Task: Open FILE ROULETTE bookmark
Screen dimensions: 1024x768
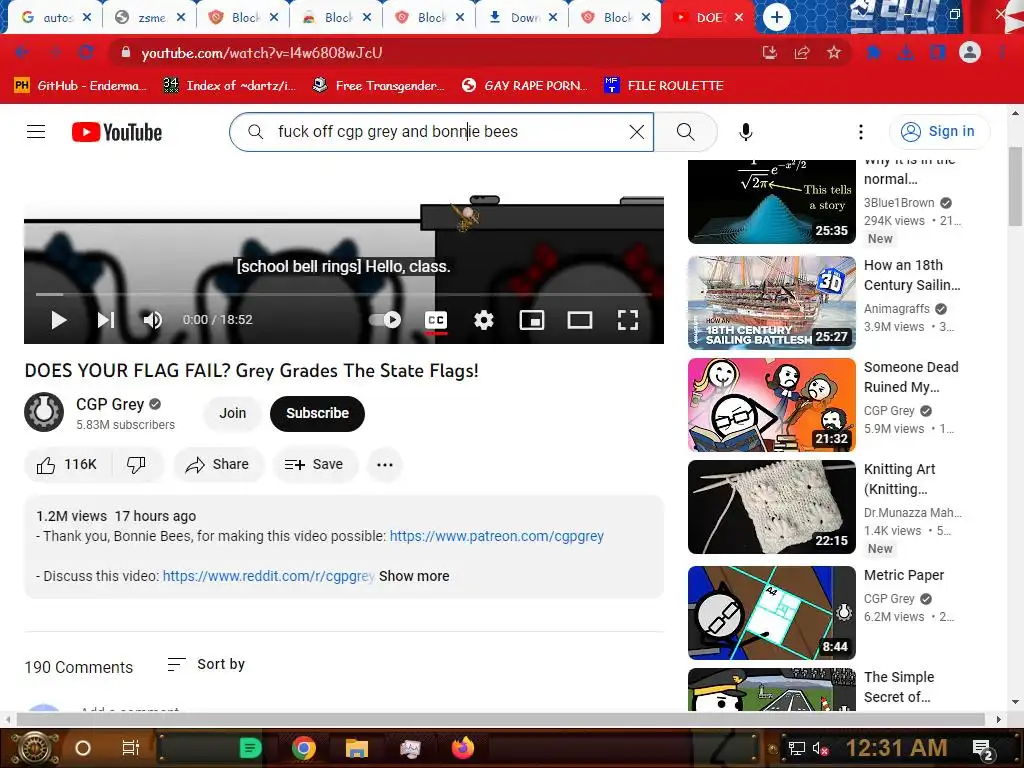Action: 664,86
